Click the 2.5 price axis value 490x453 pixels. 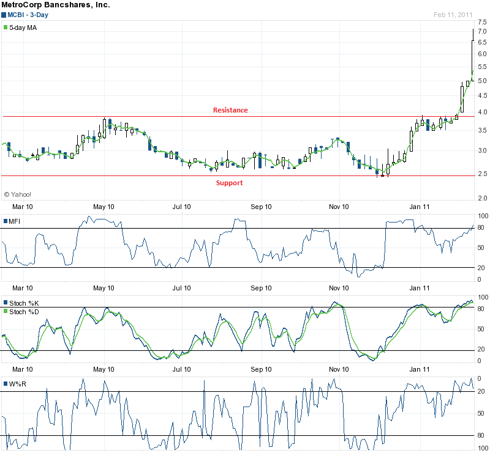[482, 174]
